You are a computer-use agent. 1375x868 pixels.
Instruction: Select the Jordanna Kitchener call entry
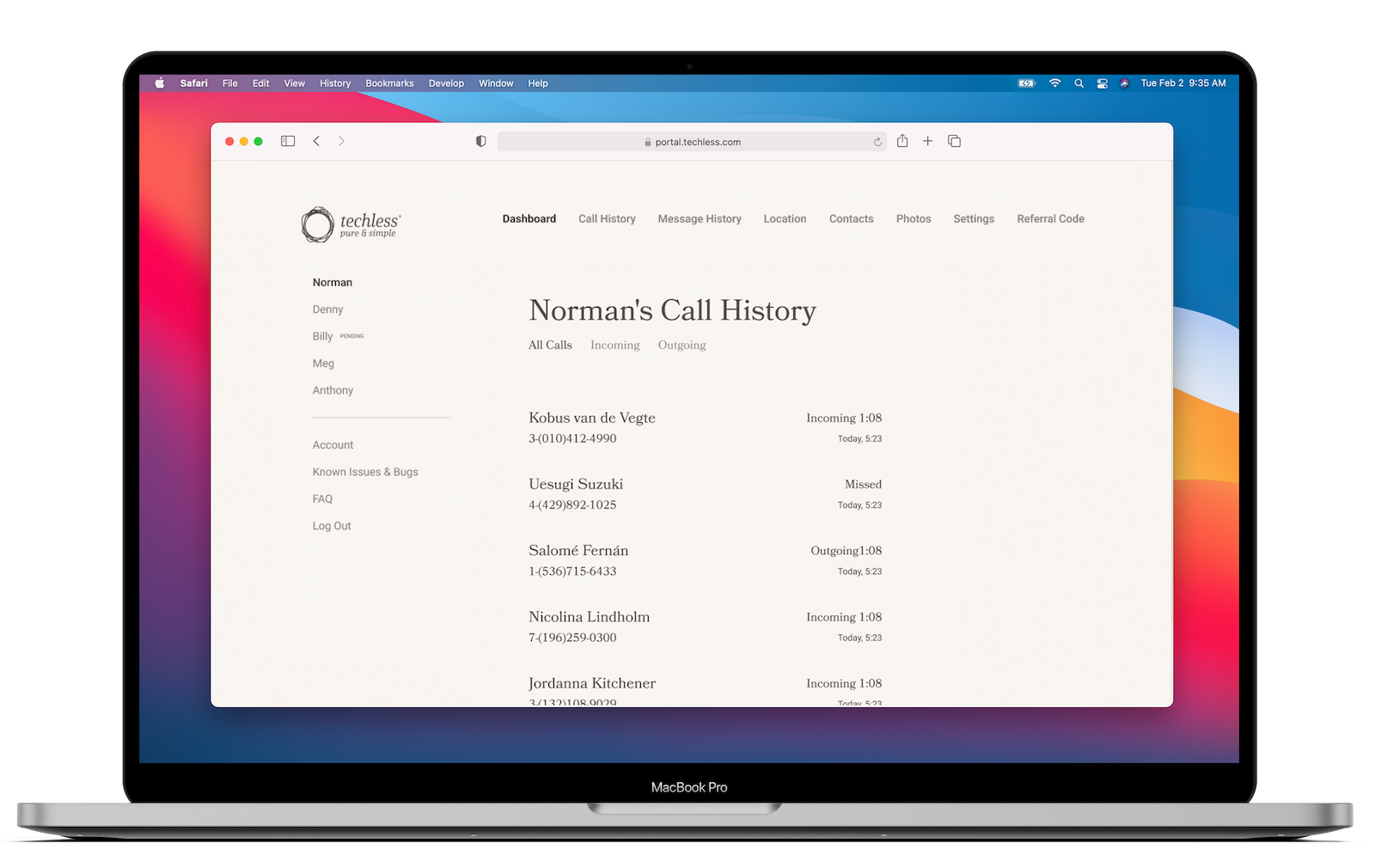pyautogui.click(x=706, y=692)
